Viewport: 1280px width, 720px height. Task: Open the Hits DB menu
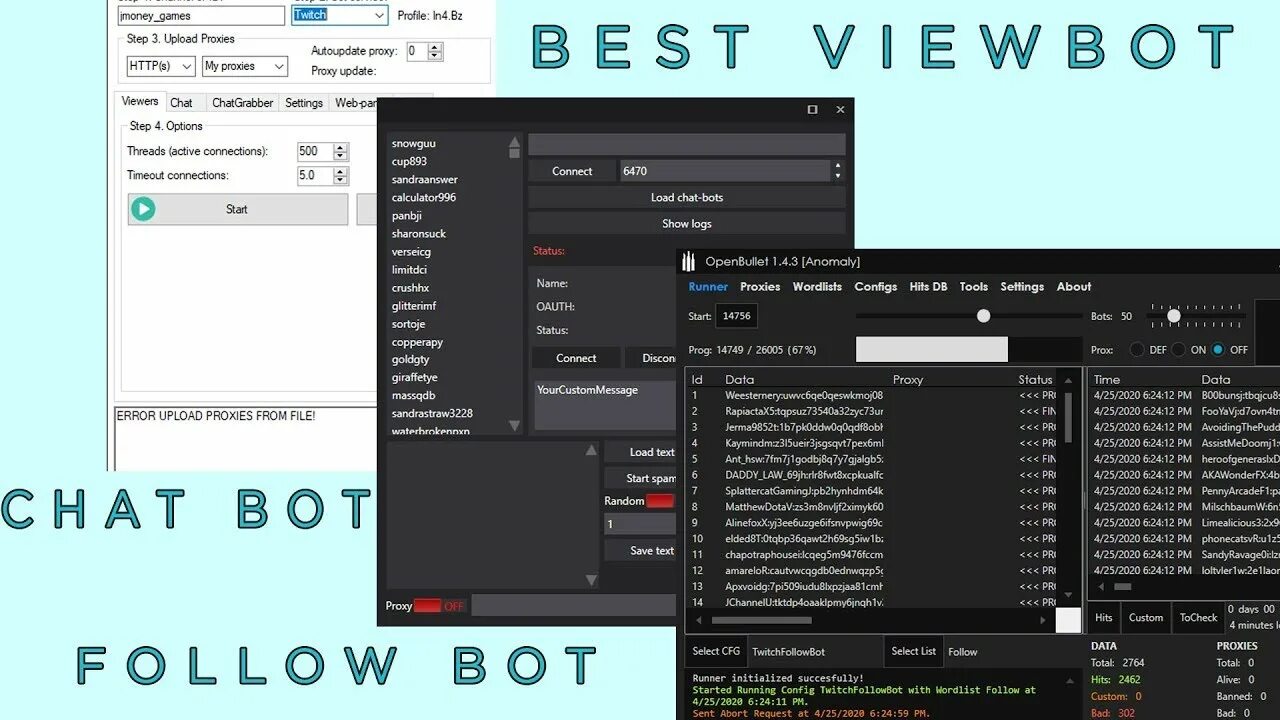(928, 287)
